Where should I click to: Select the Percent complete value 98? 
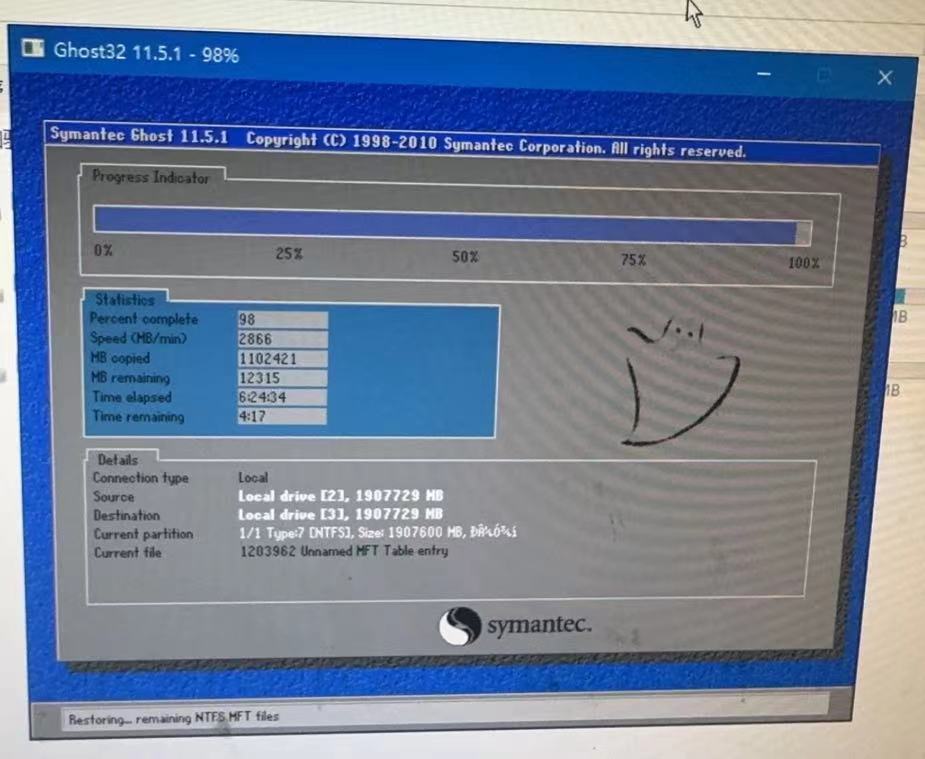click(282, 320)
